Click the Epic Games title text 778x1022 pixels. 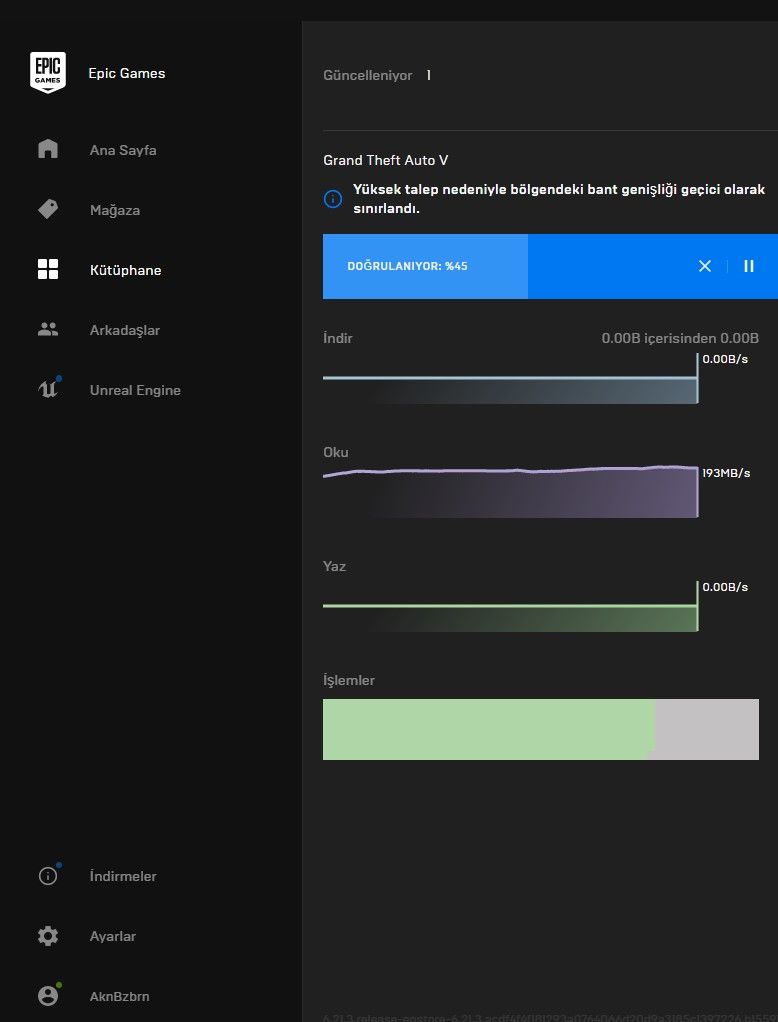[x=126, y=73]
